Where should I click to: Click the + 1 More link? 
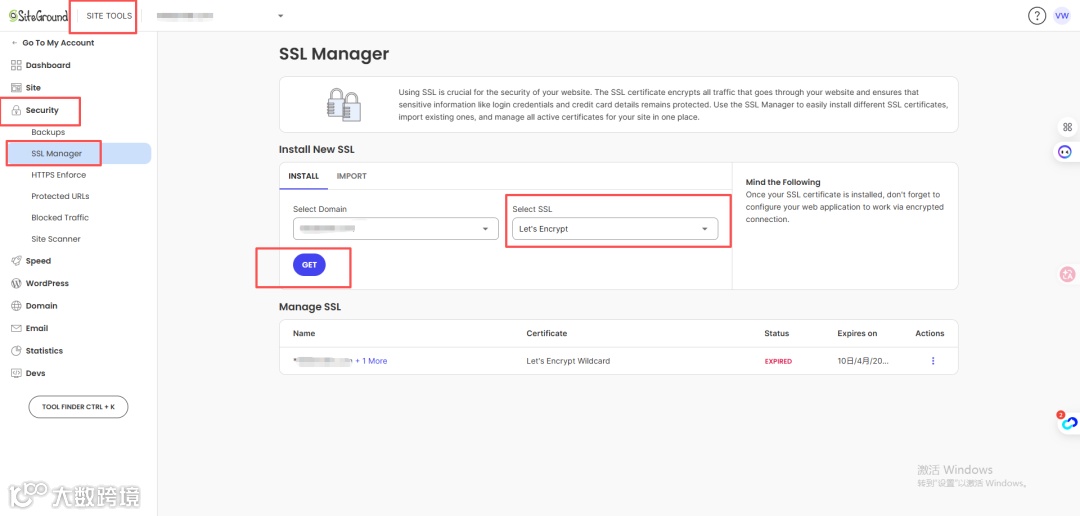371,361
